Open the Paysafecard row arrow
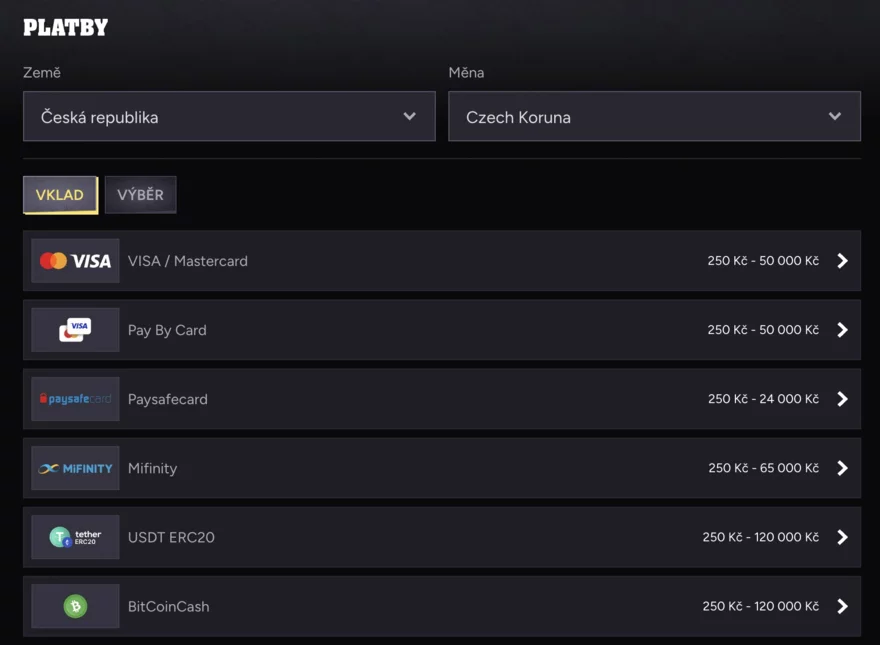 [842, 399]
